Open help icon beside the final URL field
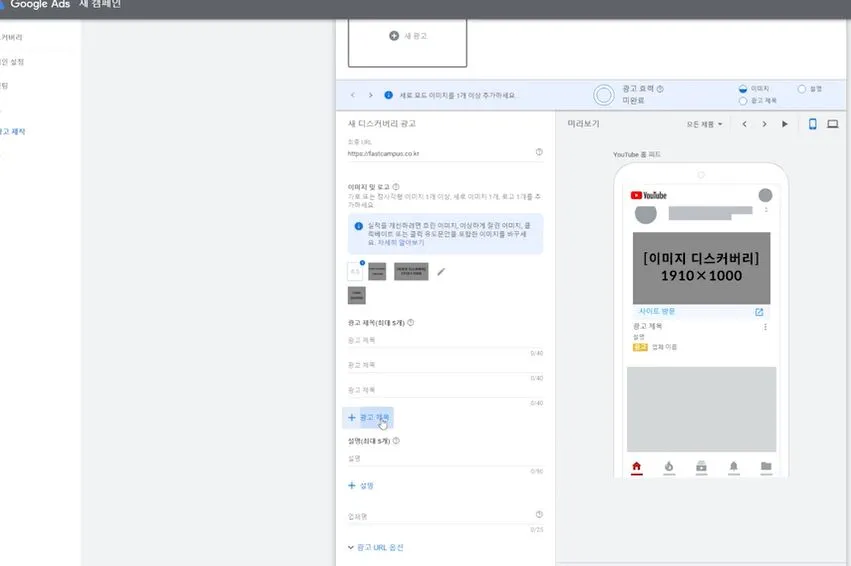 tap(539, 152)
